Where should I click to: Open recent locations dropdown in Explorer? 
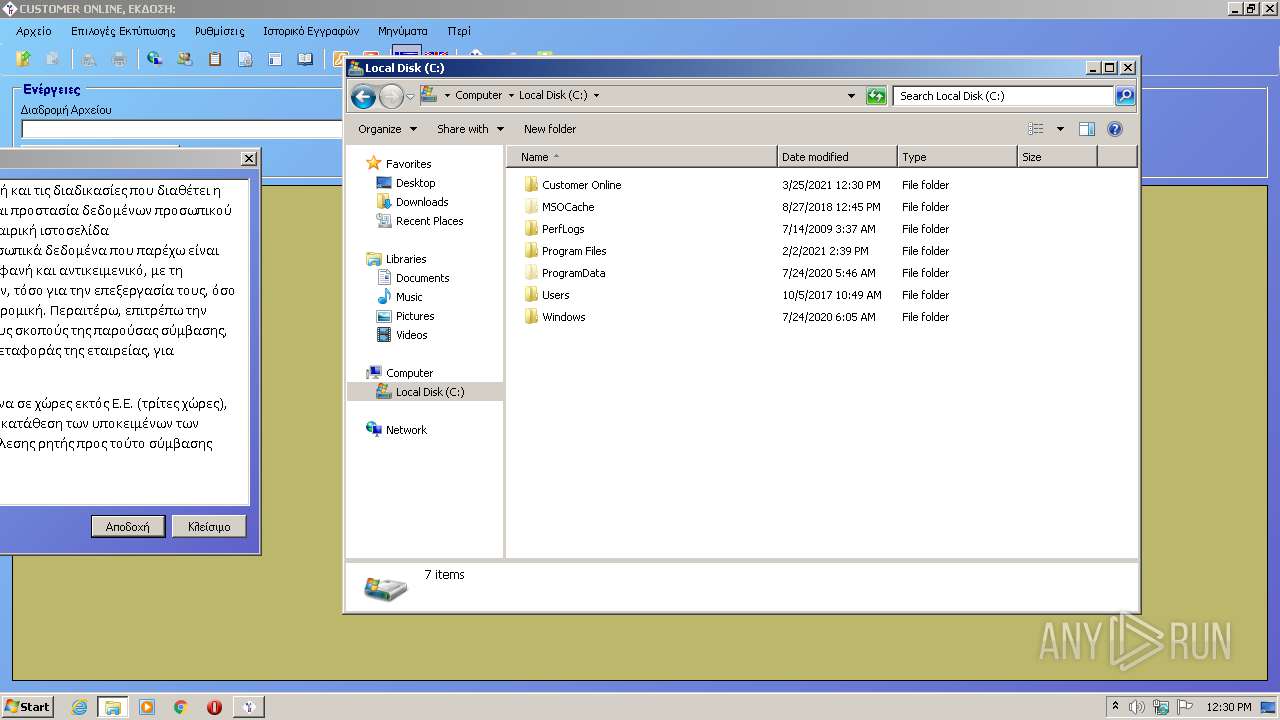(410, 96)
